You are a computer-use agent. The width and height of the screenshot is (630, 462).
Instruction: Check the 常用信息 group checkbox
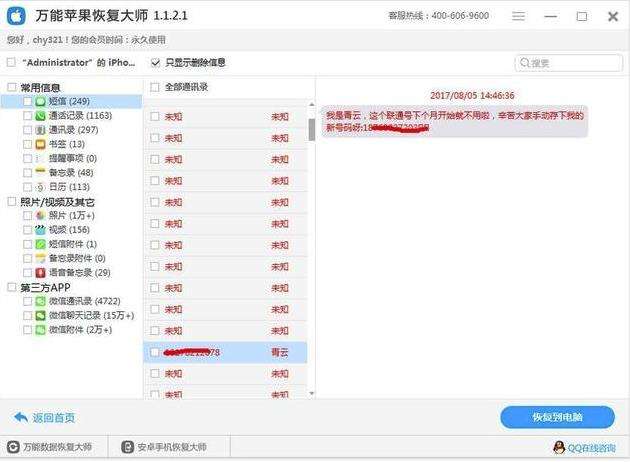coord(12,87)
